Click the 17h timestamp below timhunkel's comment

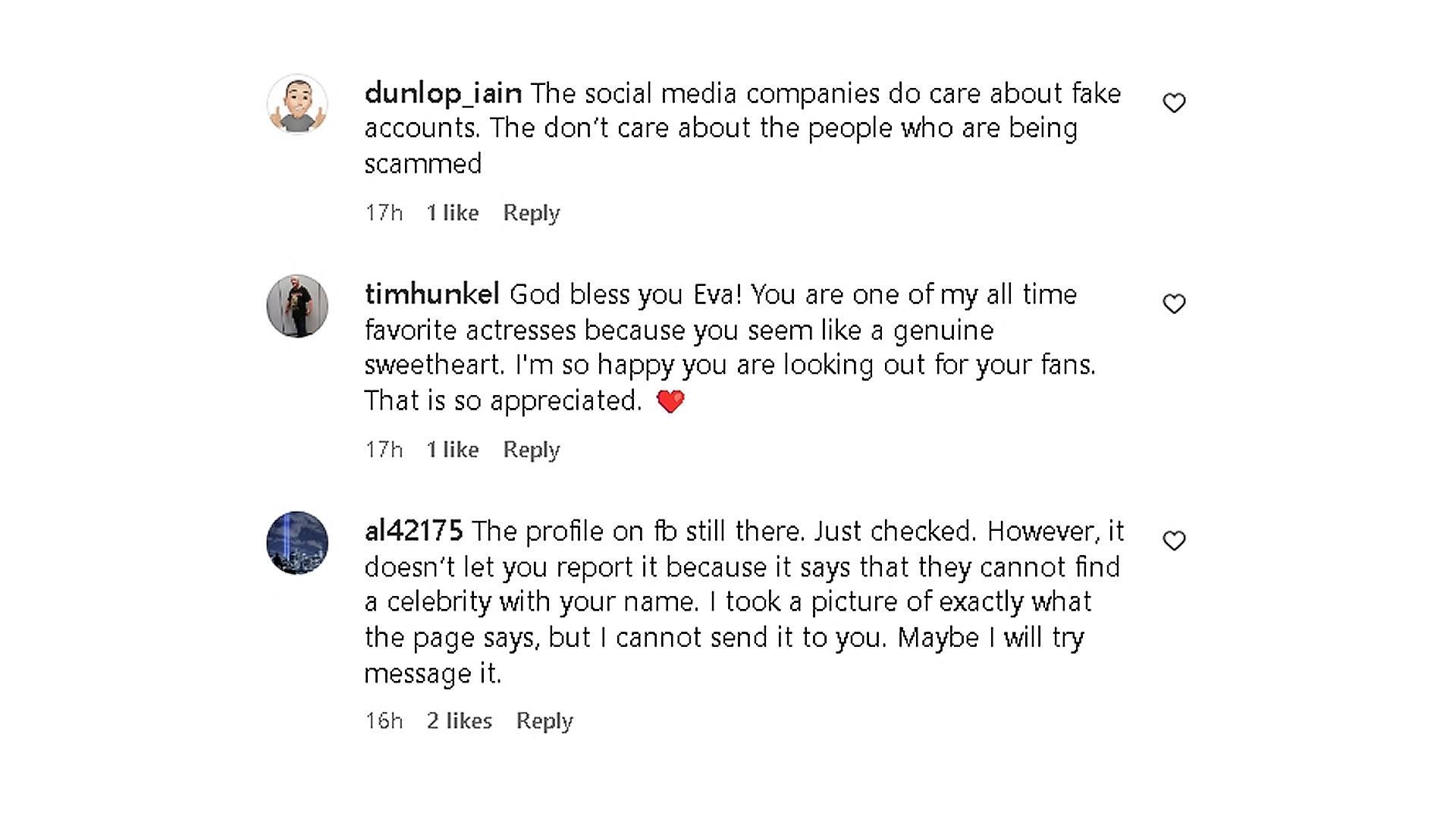(x=384, y=450)
